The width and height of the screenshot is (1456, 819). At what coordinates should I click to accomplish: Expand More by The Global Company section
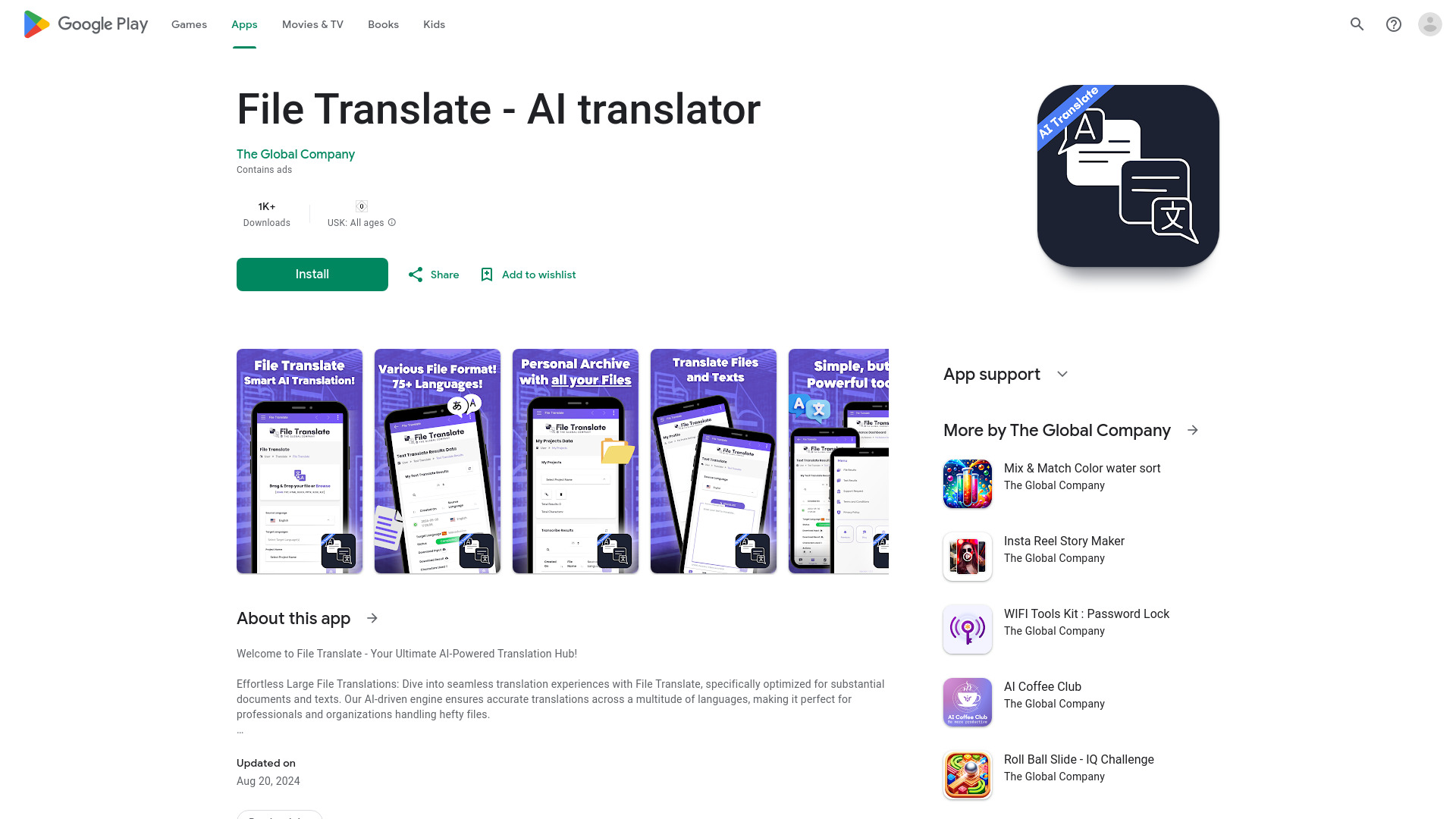coord(1192,430)
